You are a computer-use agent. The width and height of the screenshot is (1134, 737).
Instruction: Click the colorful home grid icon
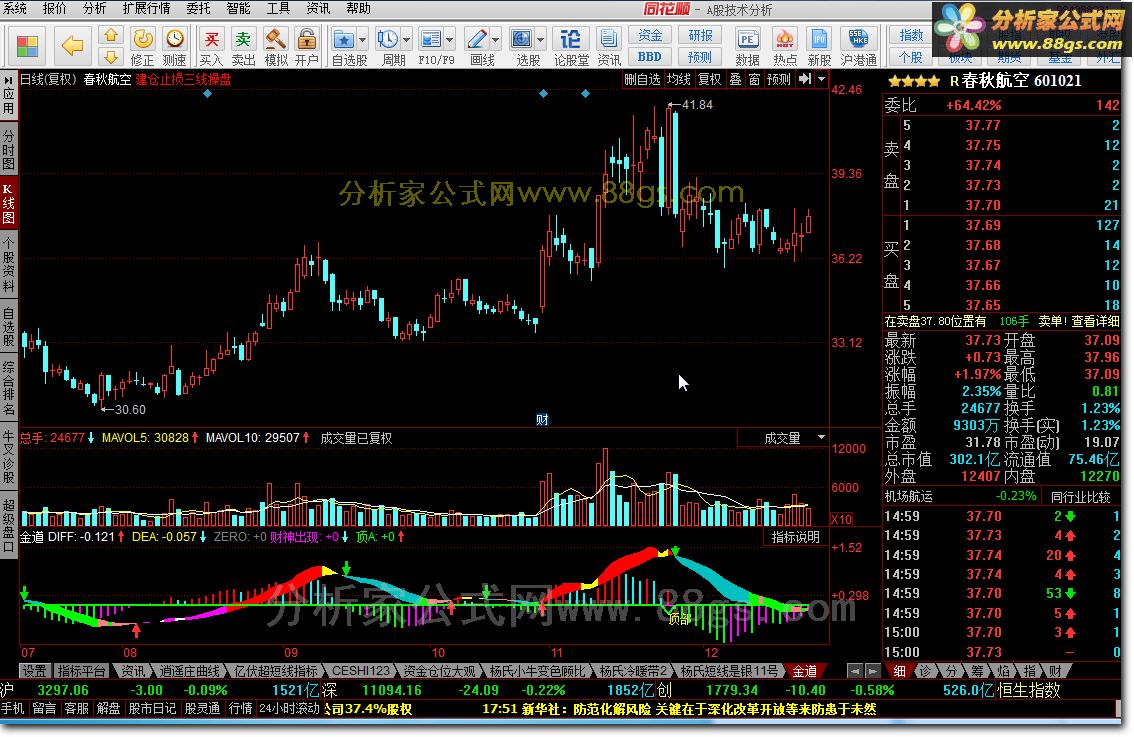(x=27, y=46)
